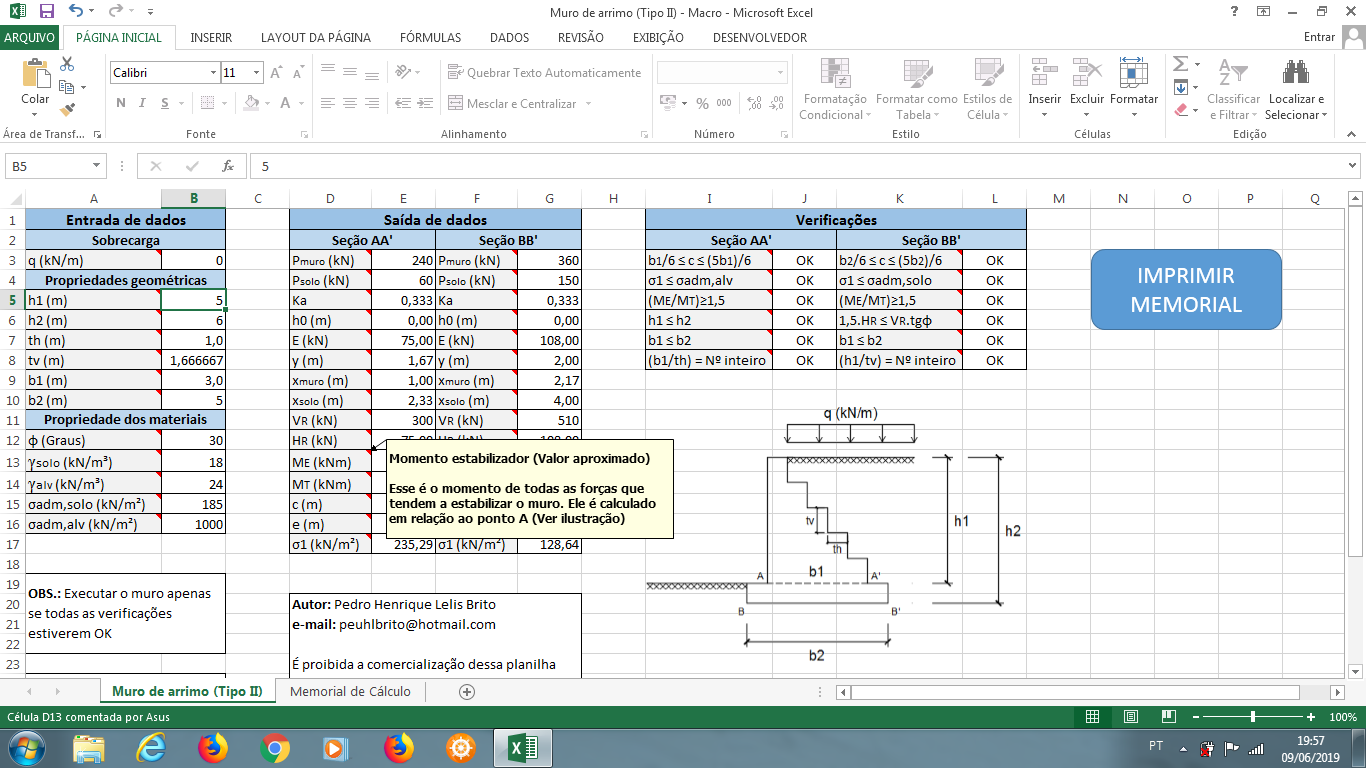
Task: Click the text orientation icon
Action: pyautogui.click(x=403, y=73)
